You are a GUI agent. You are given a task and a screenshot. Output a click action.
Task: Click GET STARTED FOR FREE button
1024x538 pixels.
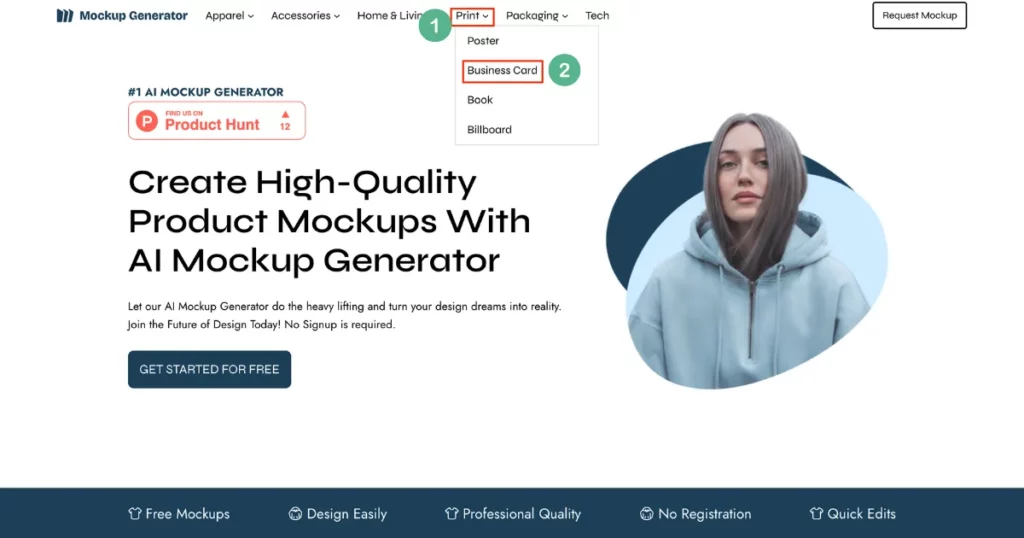(x=210, y=370)
